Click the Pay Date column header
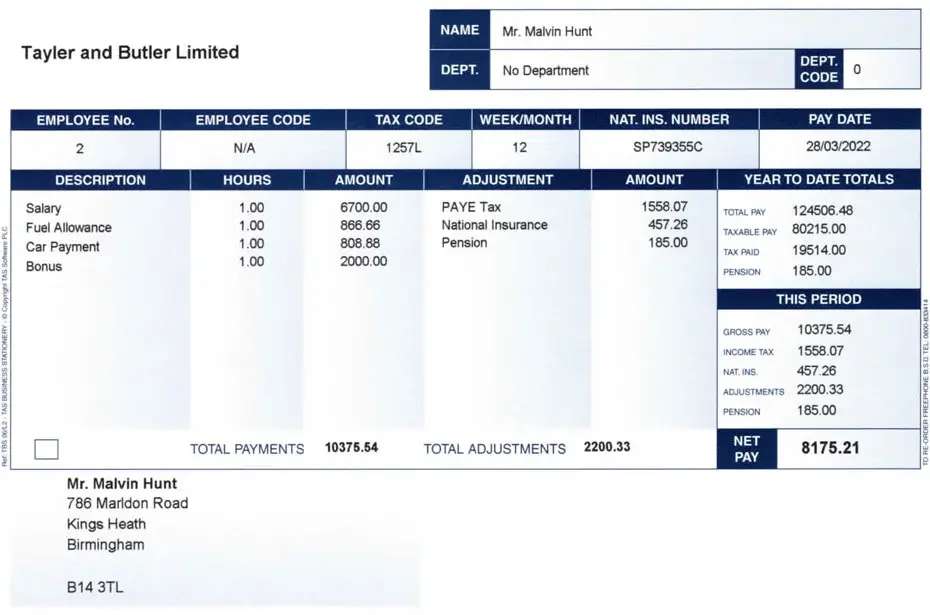 pos(840,119)
